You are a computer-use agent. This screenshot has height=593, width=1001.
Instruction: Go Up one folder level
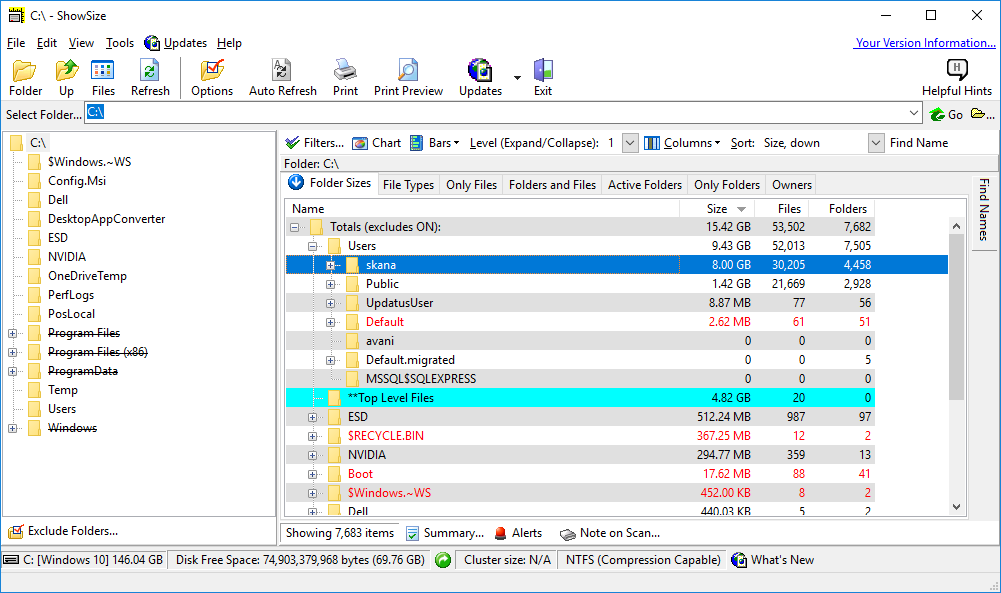click(x=66, y=78)
